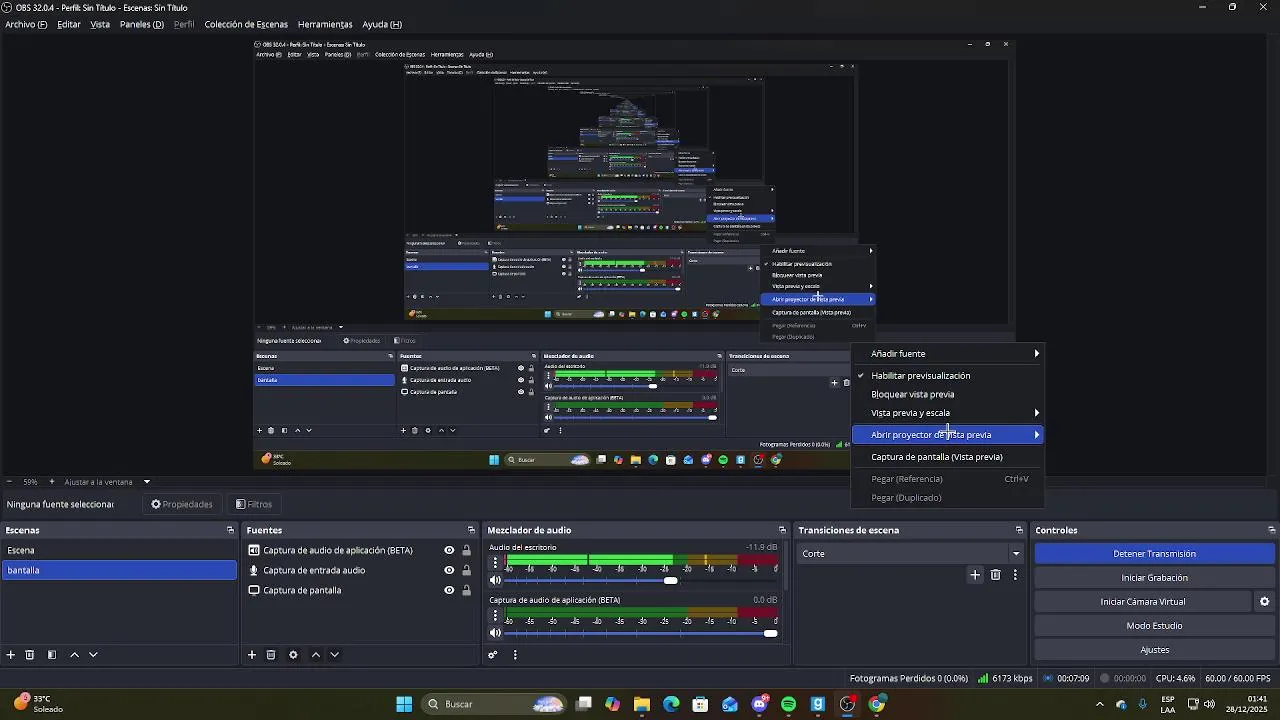
Task: Open File Explorer from the taskbar
Action: pos(642,704)
